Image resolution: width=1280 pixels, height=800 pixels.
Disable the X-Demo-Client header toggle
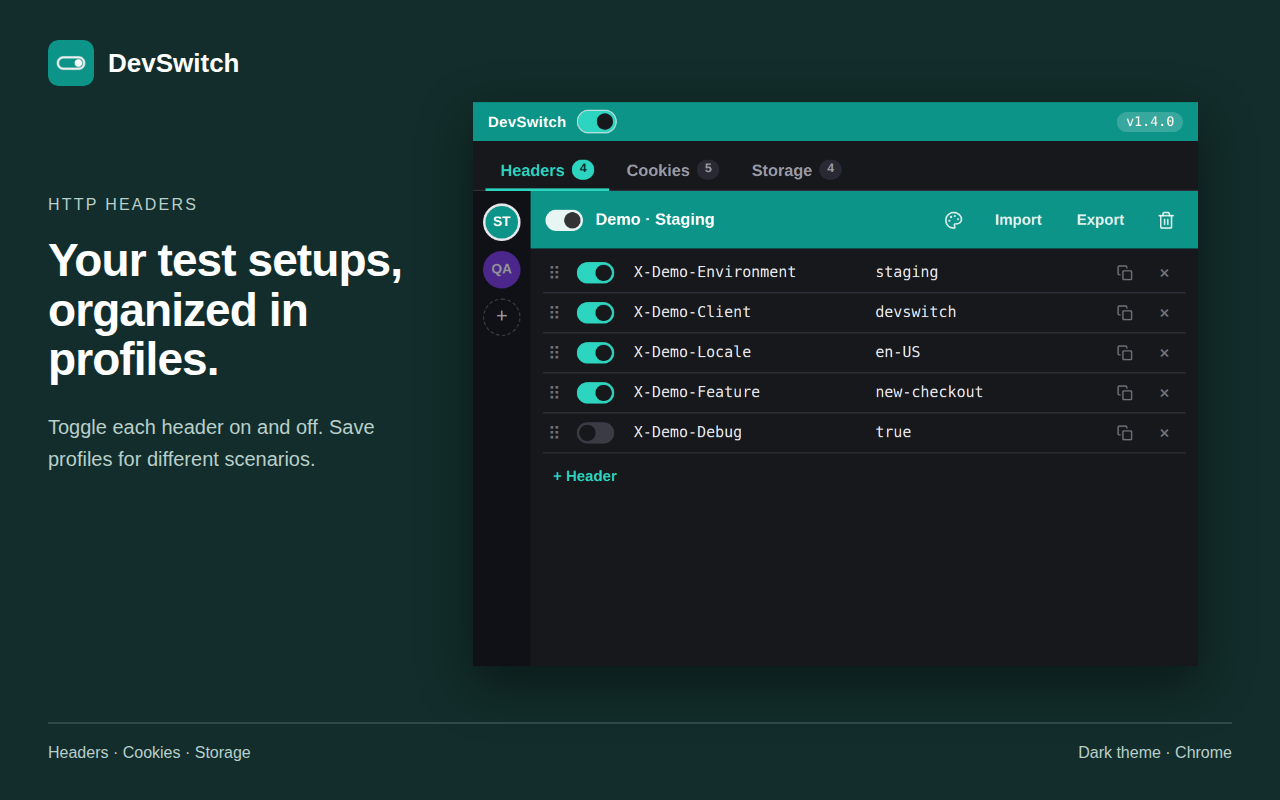click(596, 313)
